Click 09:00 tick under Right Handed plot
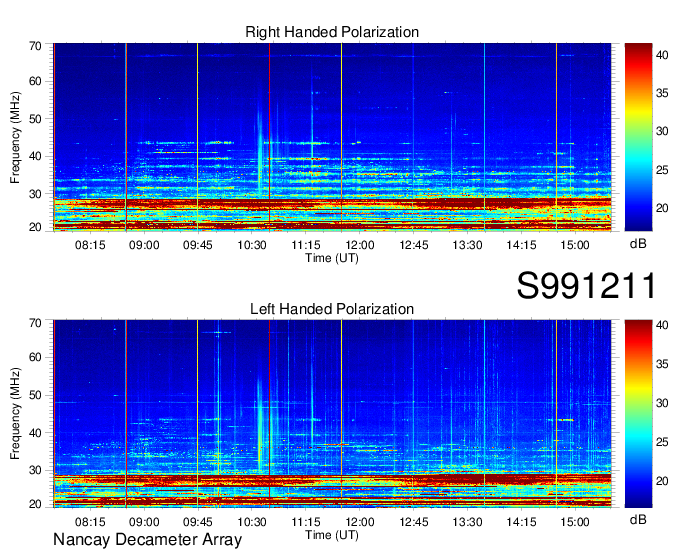The width and height of the screenshot is (680, 552). (144, 245)
